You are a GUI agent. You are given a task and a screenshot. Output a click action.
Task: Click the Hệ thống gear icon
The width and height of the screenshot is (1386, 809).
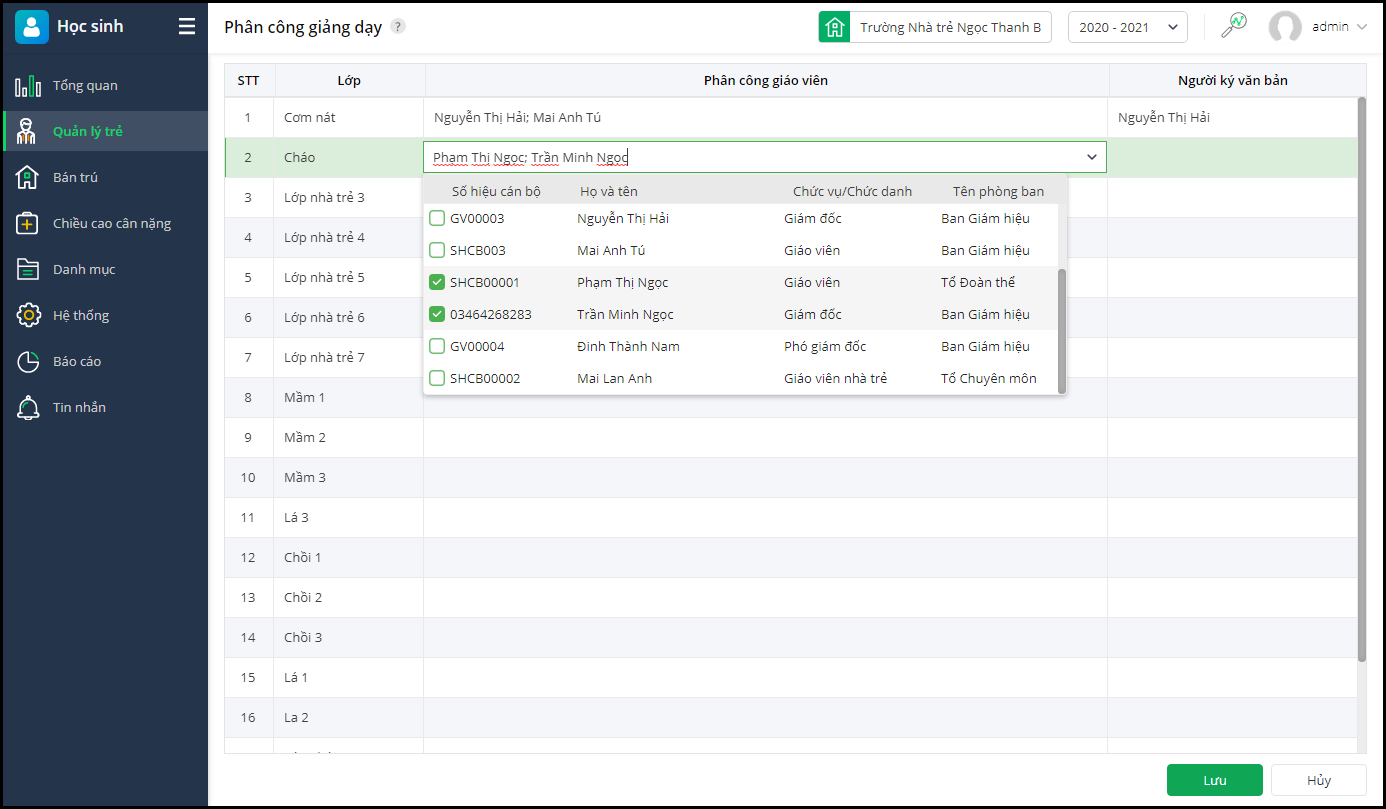tap(28, 316)
